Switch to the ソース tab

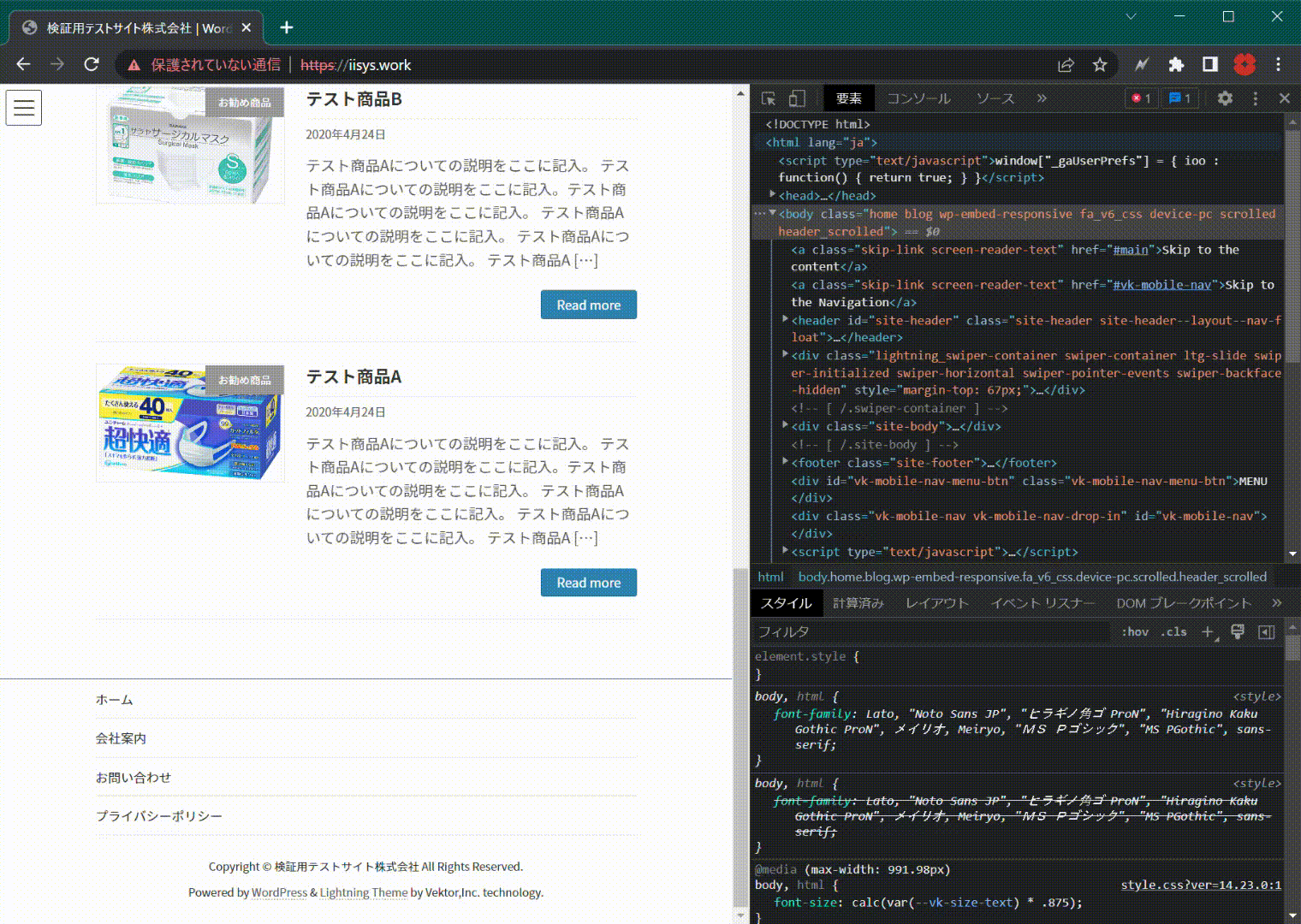point(995,98)
